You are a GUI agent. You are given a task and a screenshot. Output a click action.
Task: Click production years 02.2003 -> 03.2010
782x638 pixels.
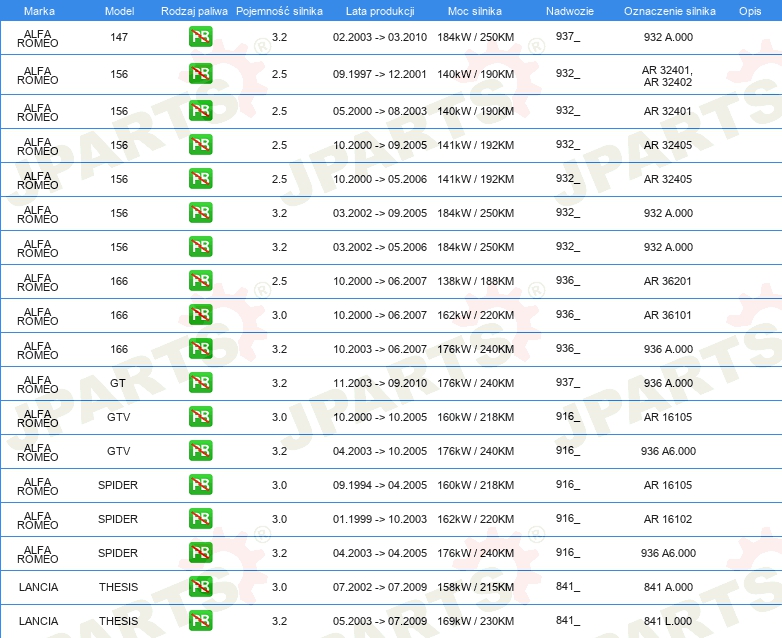click(380, 37)
